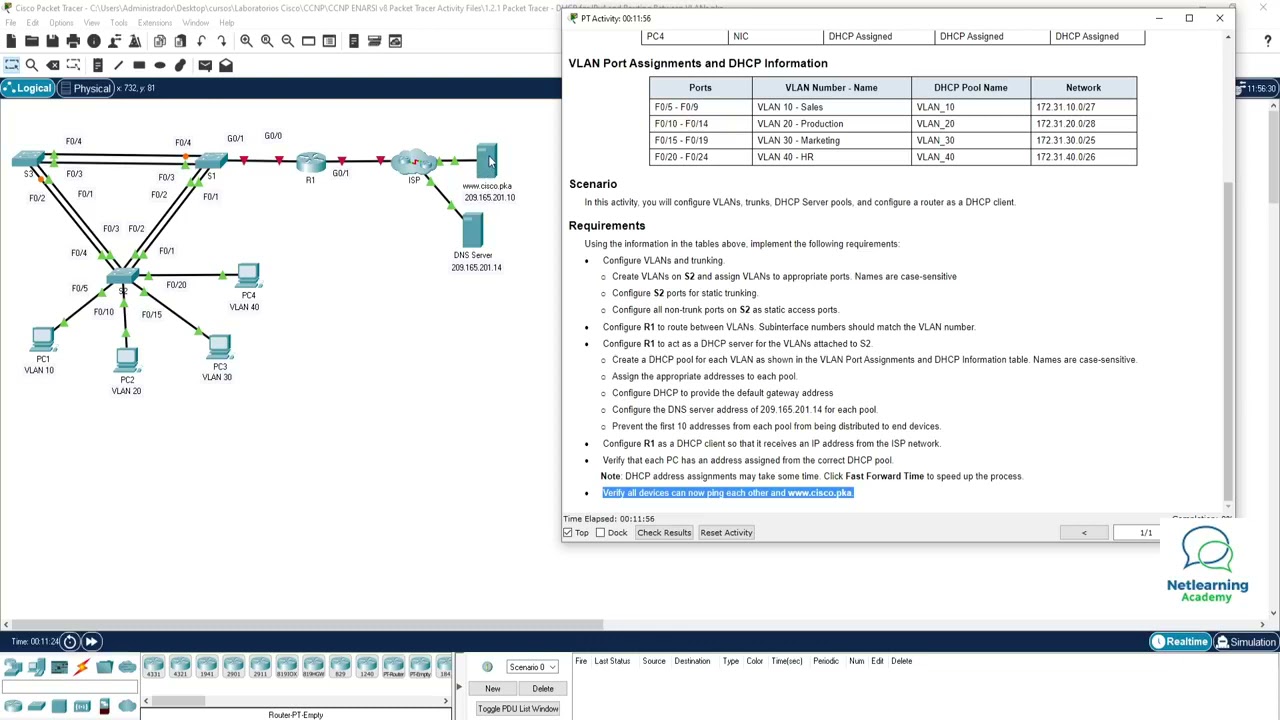Choose the Delete tool icon
This screenshot has height=720, width=1280.
pos(53,65)
